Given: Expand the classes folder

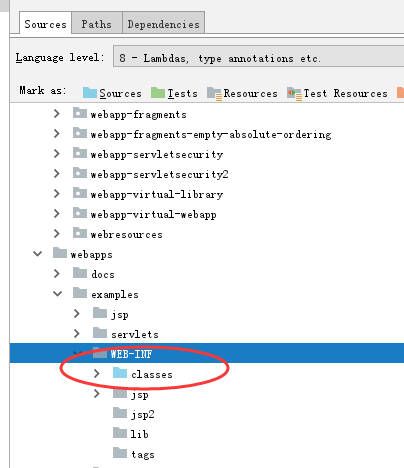Looking at the screenshot, I should (x=97, y=374).
